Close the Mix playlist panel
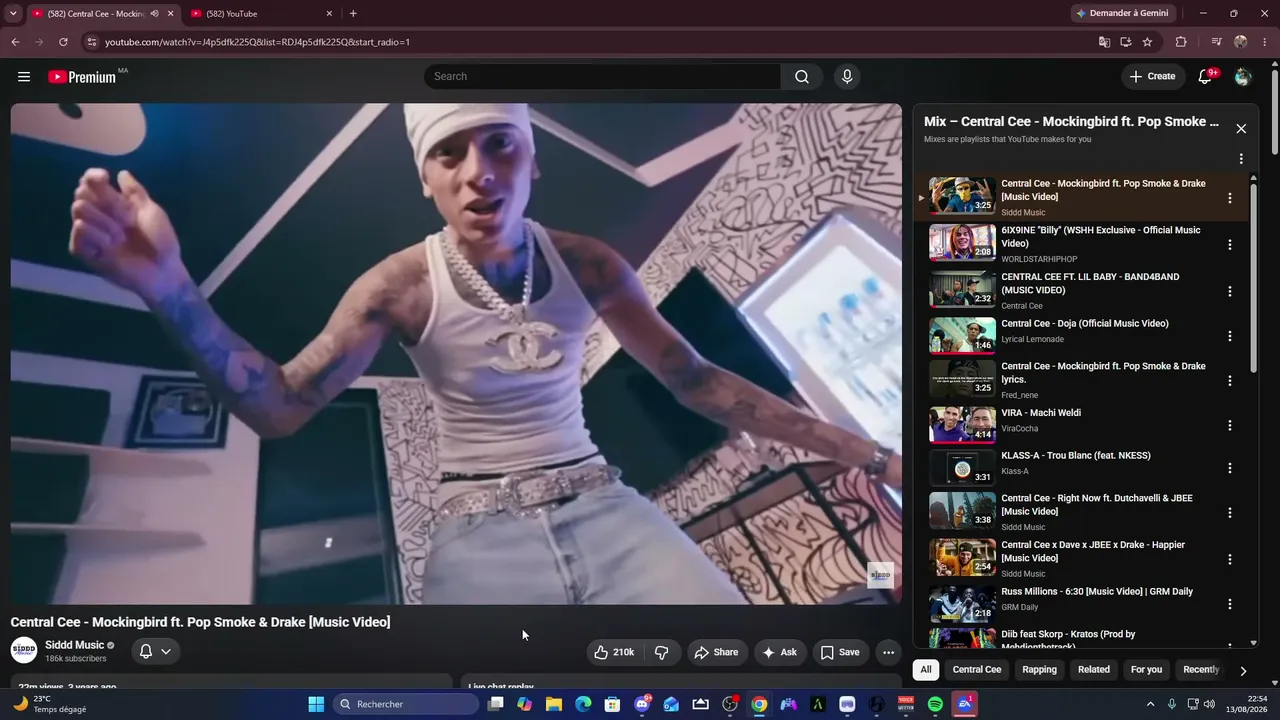This screenshot has height=720, width=1280. click(x=1241, y=129)
